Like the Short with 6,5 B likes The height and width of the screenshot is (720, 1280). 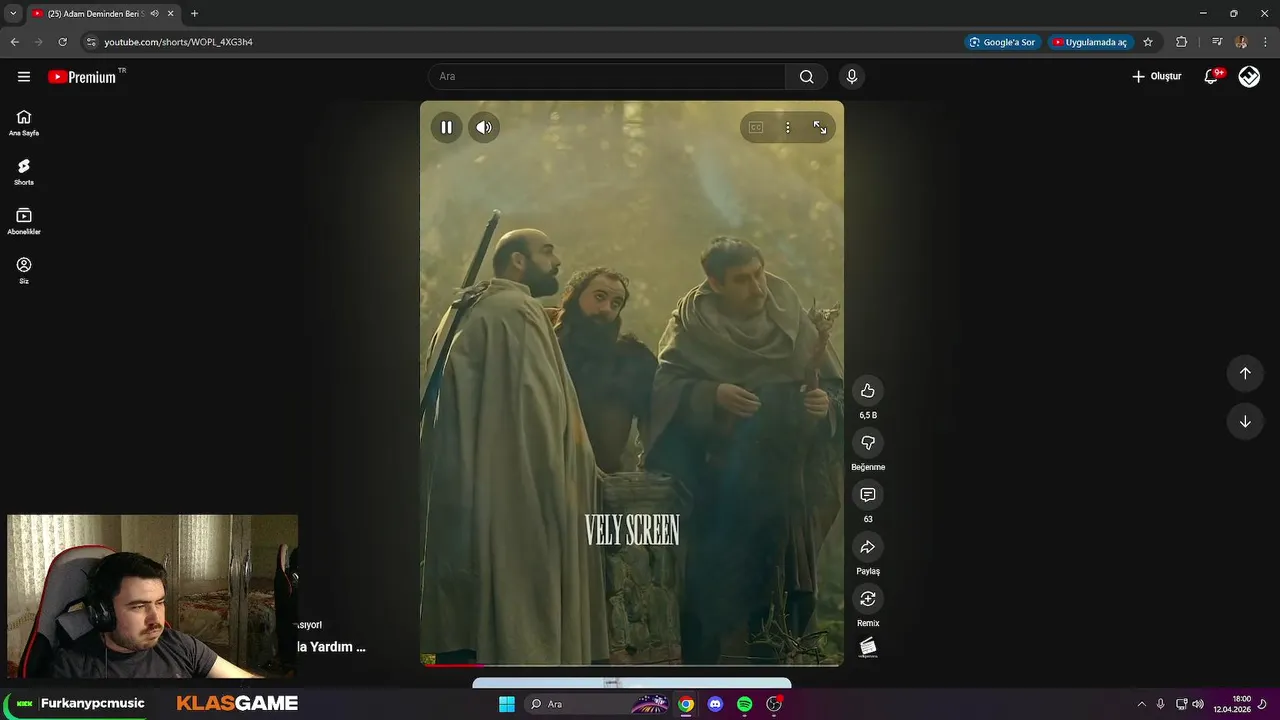(868, 391)
